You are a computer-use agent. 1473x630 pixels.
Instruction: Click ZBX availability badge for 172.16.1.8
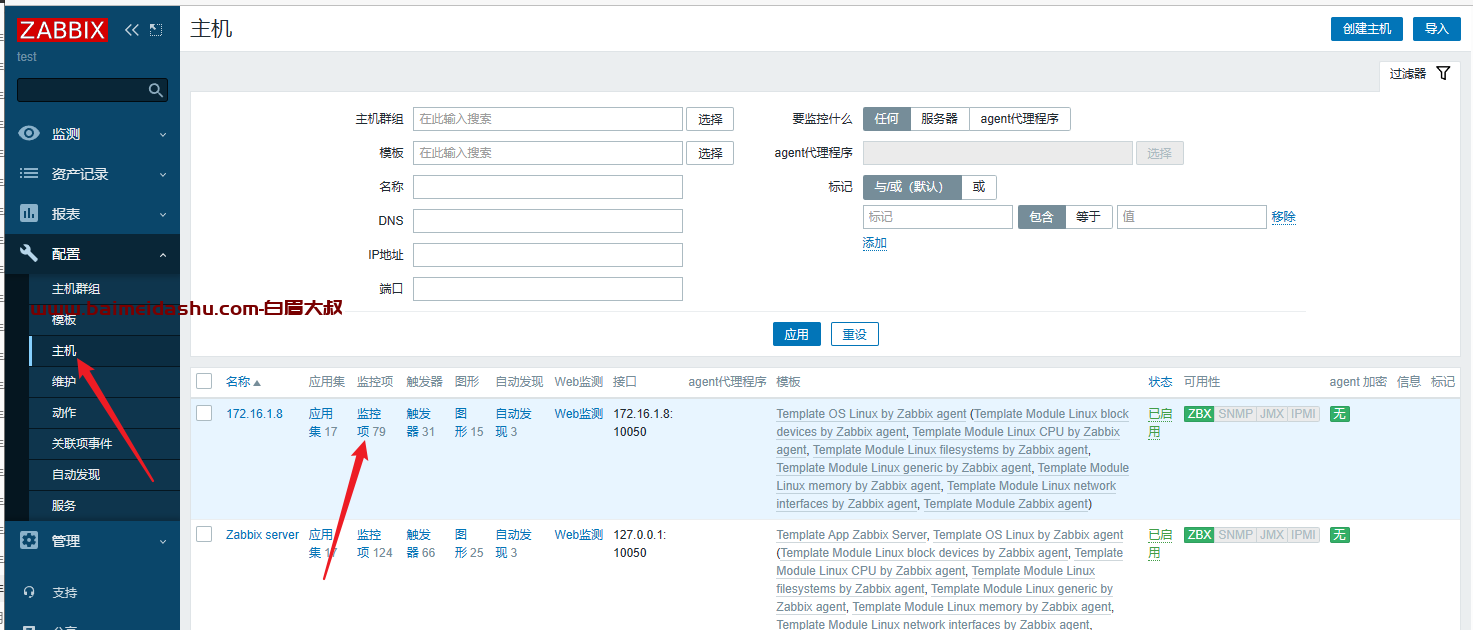pyautogui.click(x=1199, y=414)
